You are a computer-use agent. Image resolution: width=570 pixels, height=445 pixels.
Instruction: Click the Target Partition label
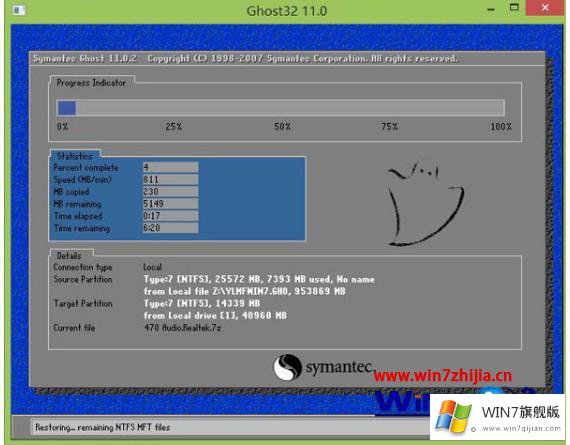(x=83, y=304)
